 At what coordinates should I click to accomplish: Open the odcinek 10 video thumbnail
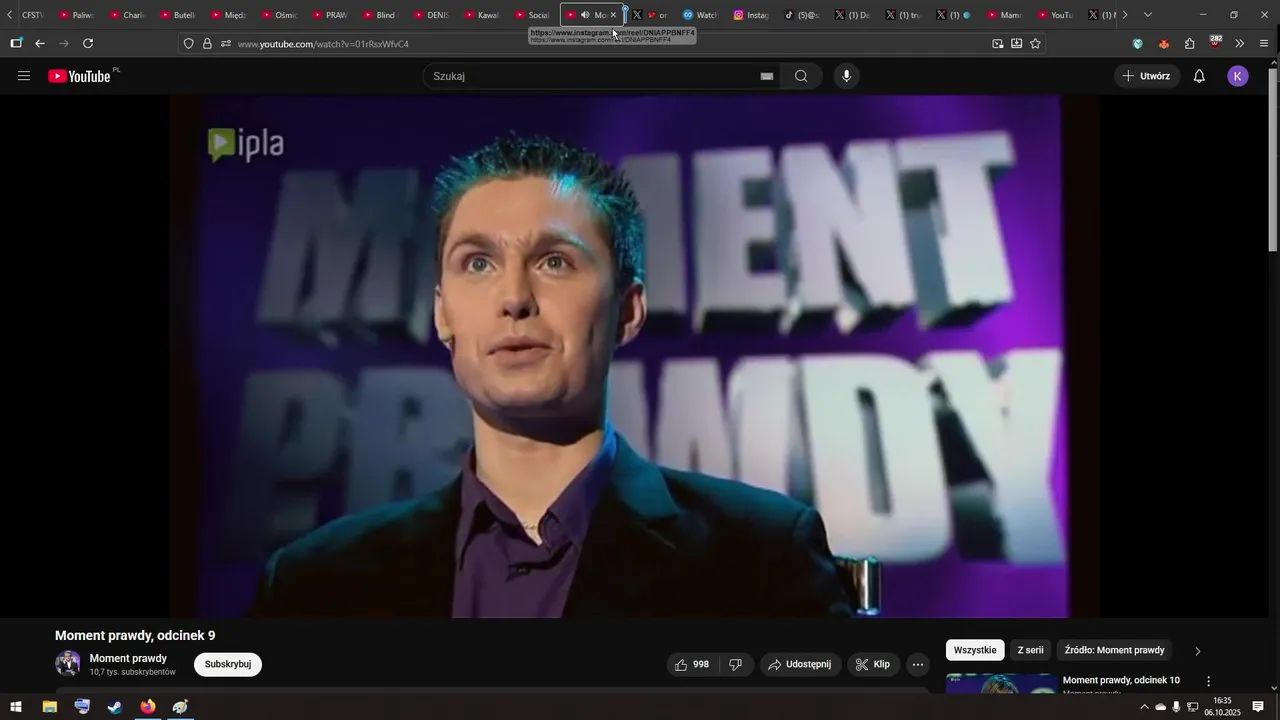click(1001, 683)
